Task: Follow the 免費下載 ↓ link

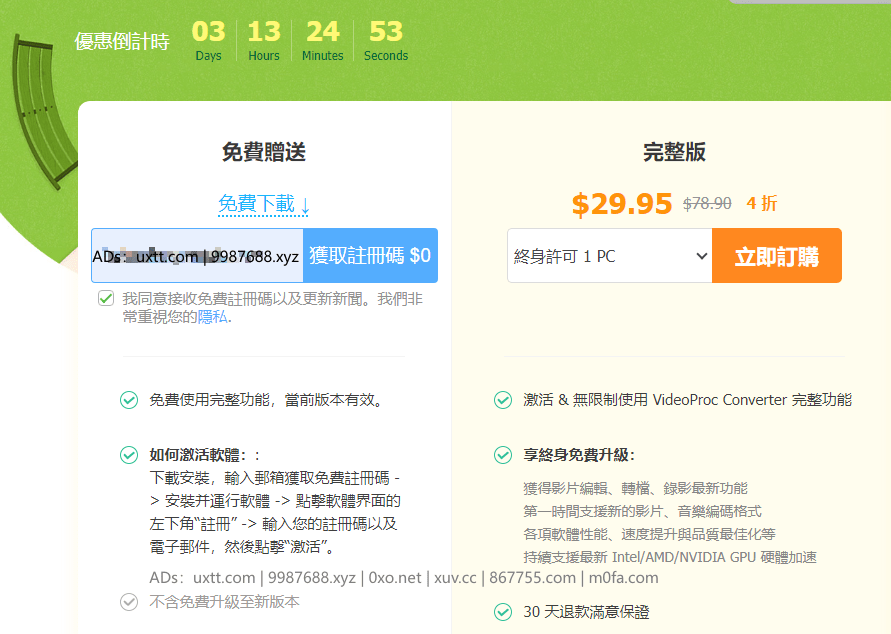Action: pyautogui.click(x=264, y=204)
